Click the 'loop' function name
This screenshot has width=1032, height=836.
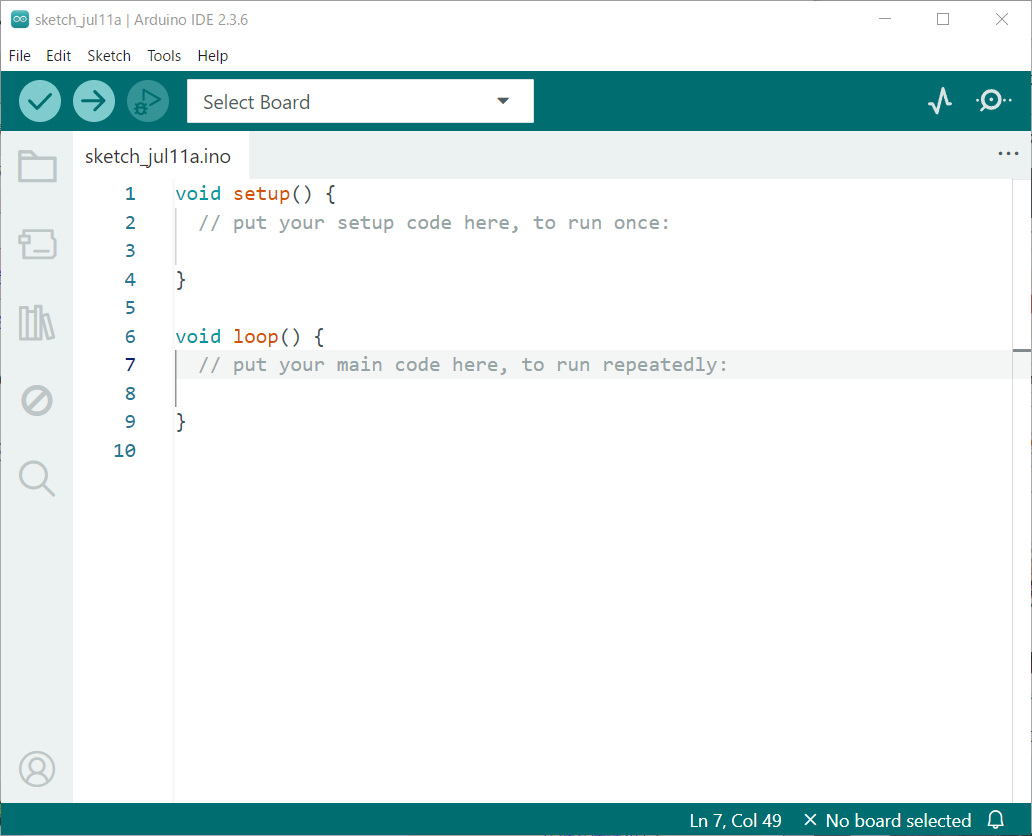pyautogui.click(x=255, y=336)
